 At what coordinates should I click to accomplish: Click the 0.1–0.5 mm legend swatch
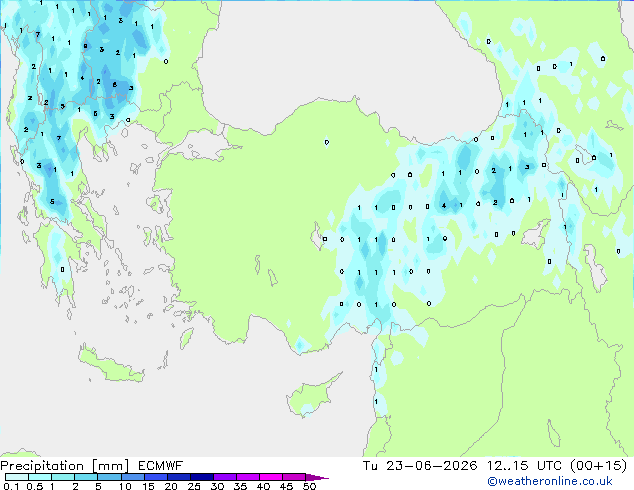tap(17, 477)
